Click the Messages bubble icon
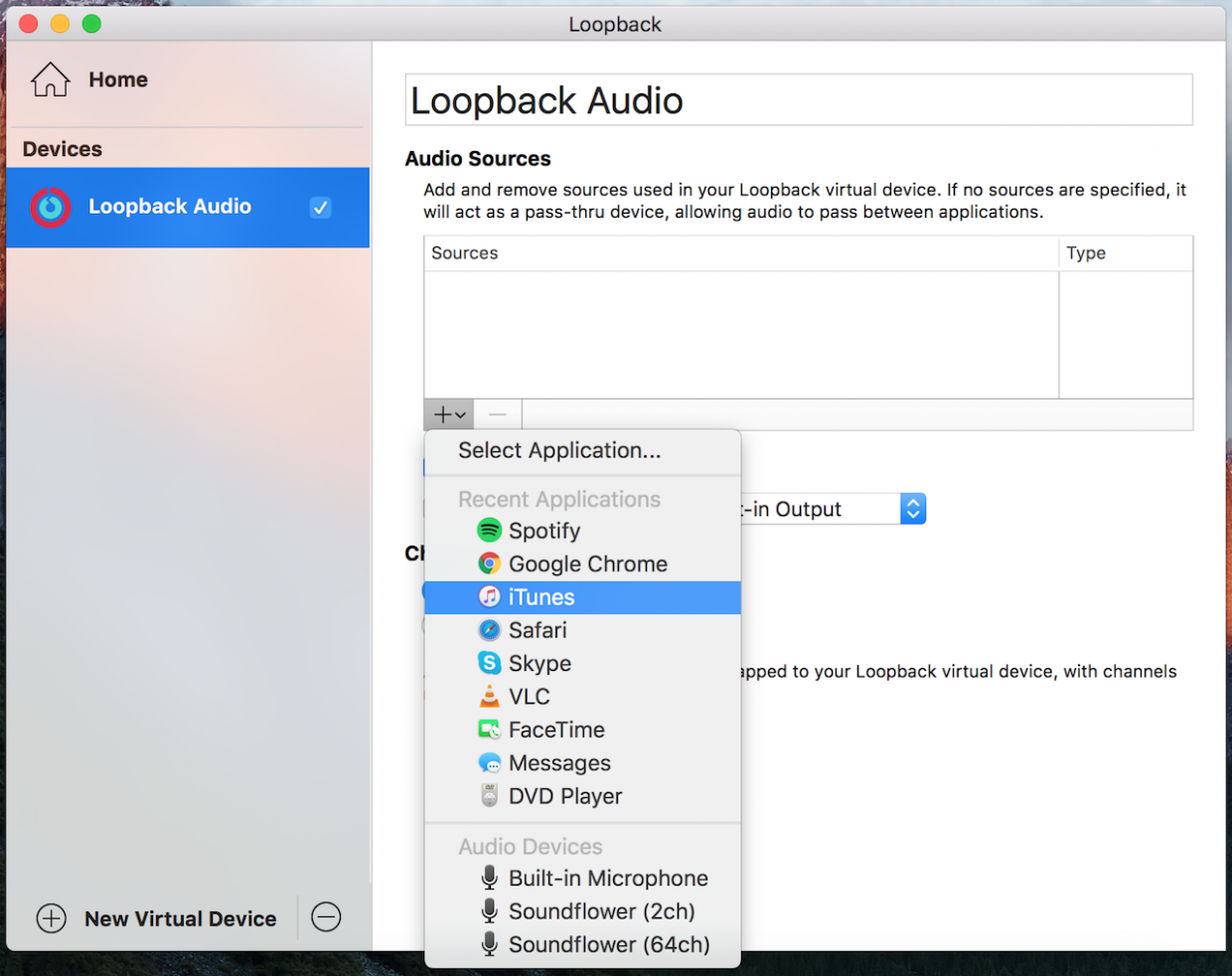Image resolution: width=1232 pixels, height=976 pixels. (x=489, y=763)
